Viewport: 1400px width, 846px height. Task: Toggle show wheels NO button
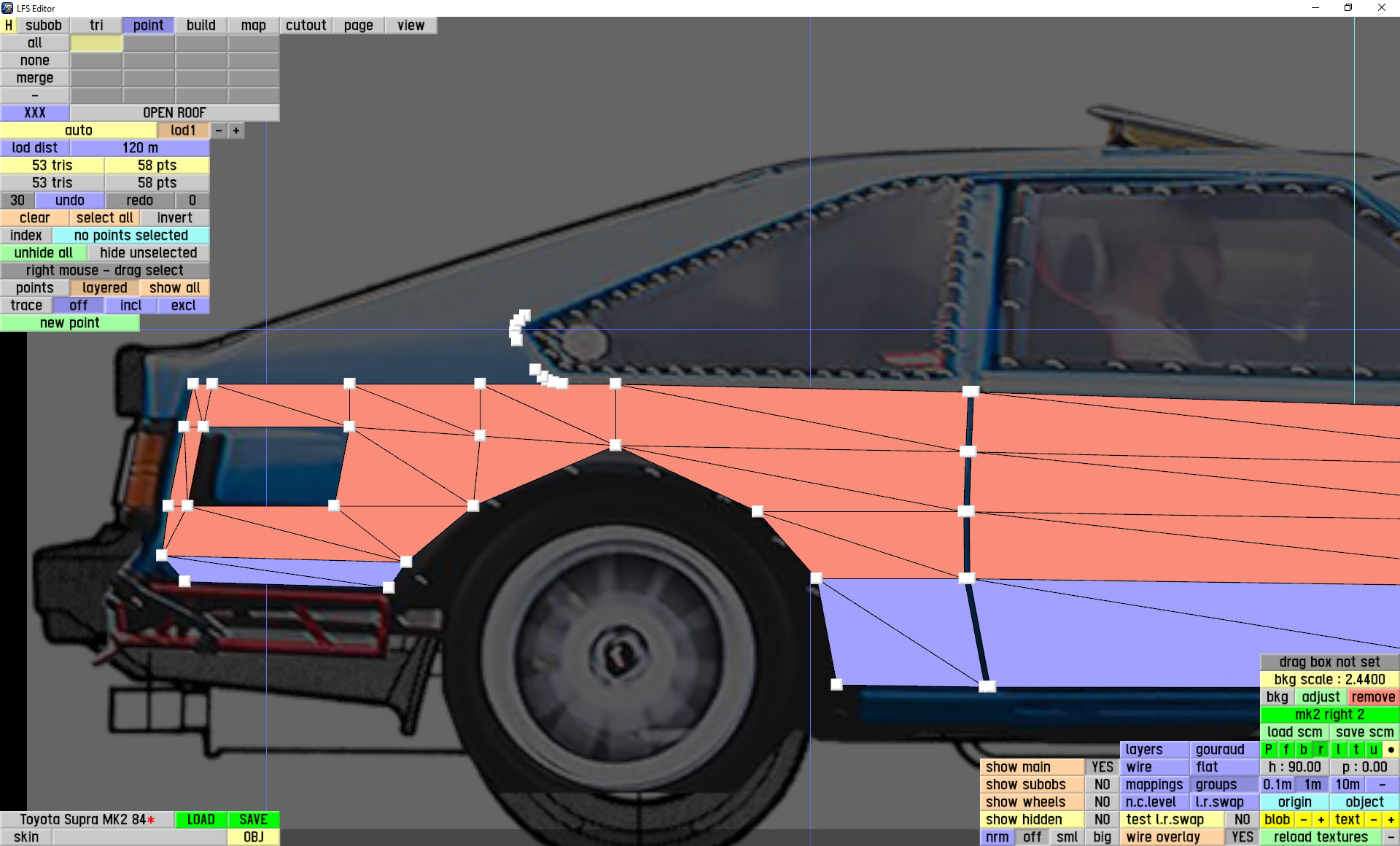[x=1102, y=802]
